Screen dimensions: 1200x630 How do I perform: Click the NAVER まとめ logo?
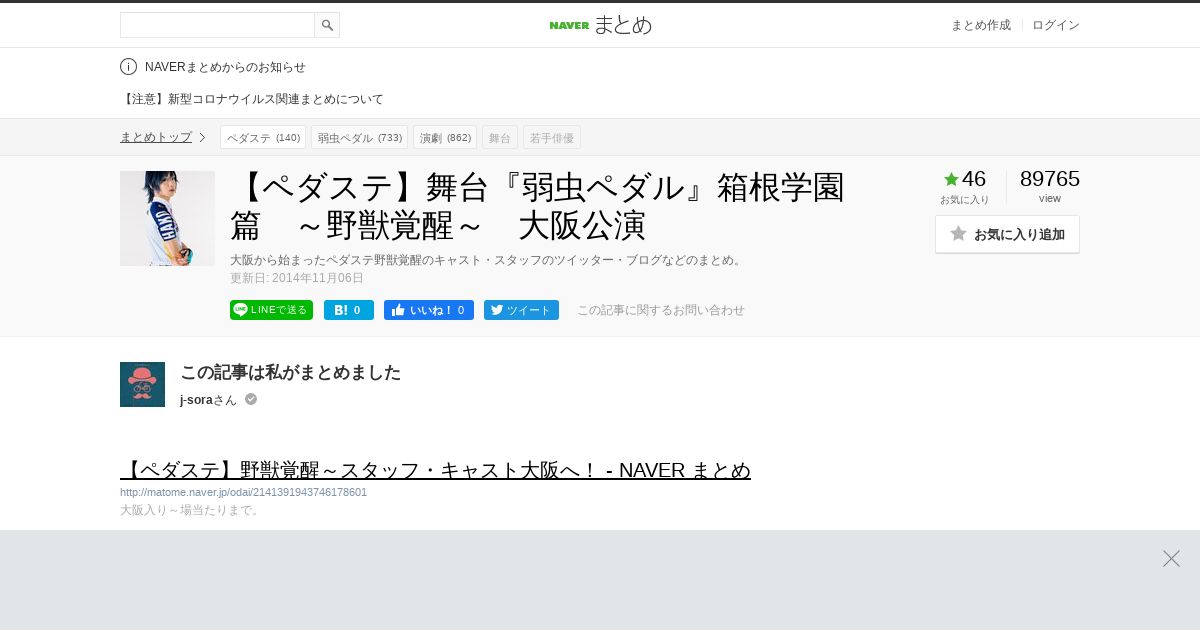(x=600, y=25)
